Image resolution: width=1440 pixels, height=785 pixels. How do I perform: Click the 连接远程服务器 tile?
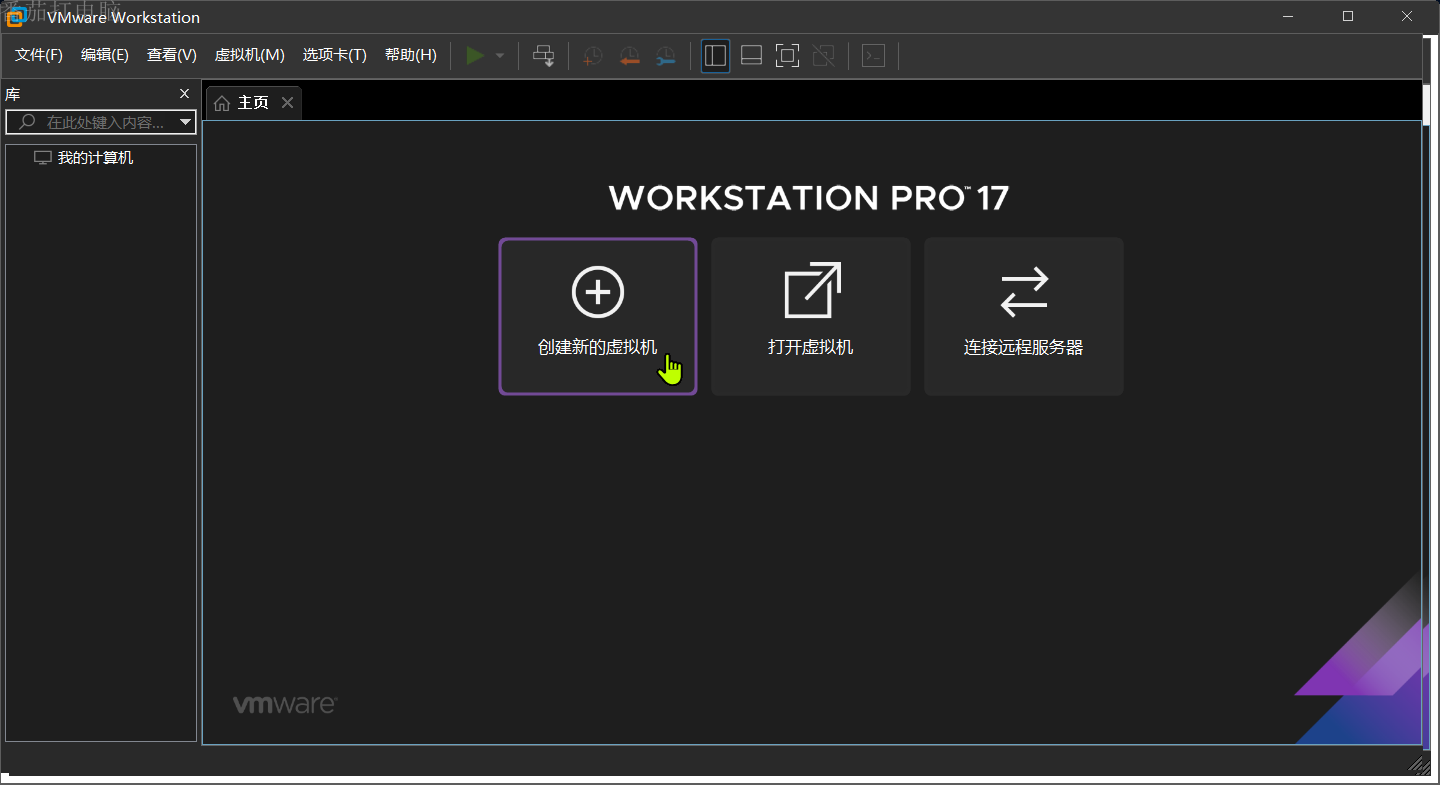1024,316
